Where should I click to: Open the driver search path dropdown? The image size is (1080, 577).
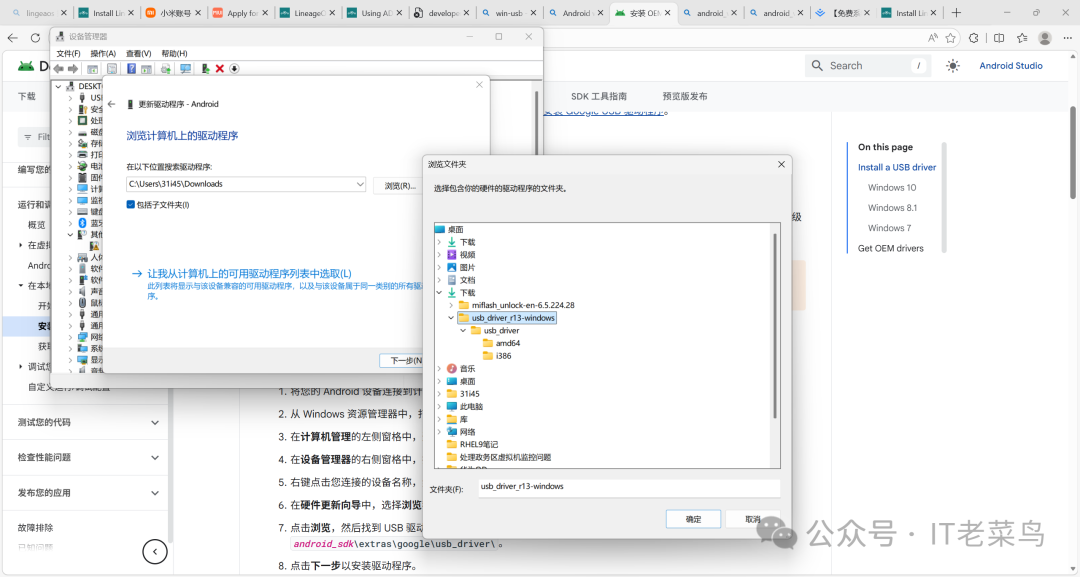pos(360,184)
